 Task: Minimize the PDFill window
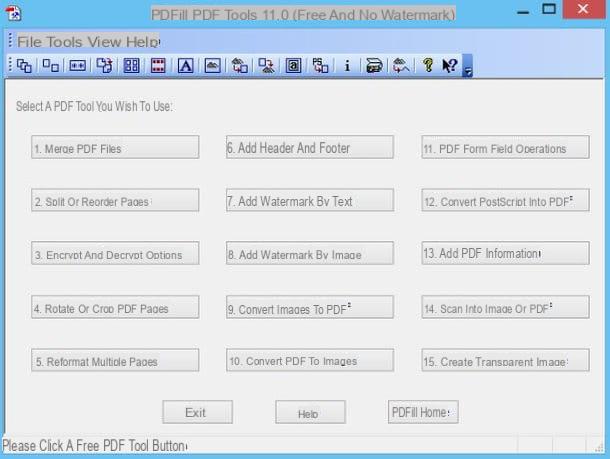523,12
